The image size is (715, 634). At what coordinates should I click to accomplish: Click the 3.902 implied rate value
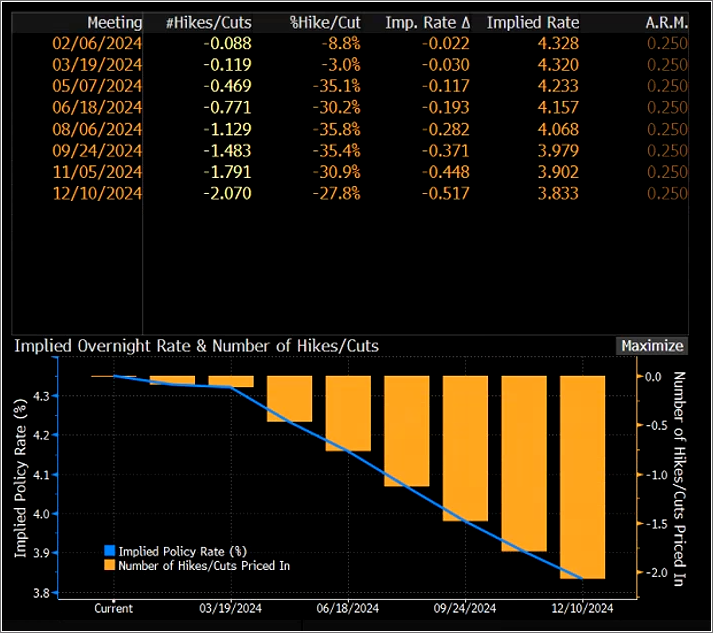pyautogui.click(x=558, y=172)
